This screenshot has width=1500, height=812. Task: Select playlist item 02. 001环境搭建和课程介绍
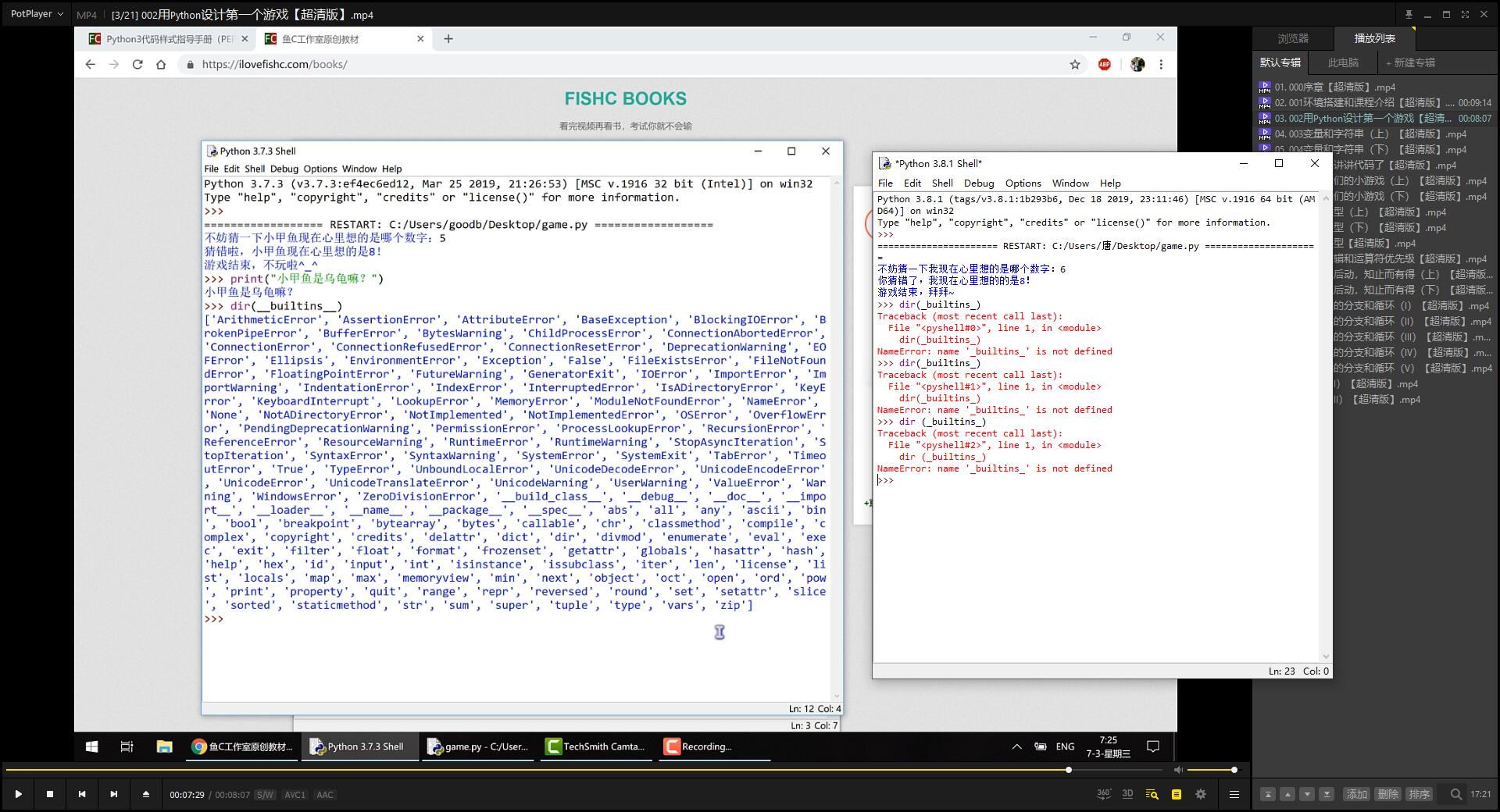(1375, 102)
